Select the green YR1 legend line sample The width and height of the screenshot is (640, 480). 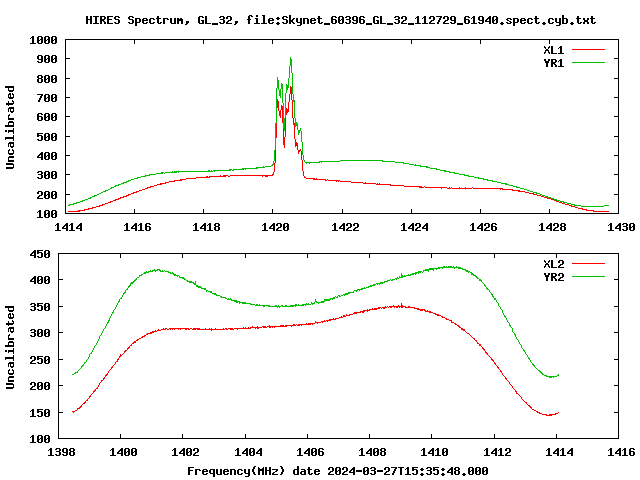click(x=589, y=61)
